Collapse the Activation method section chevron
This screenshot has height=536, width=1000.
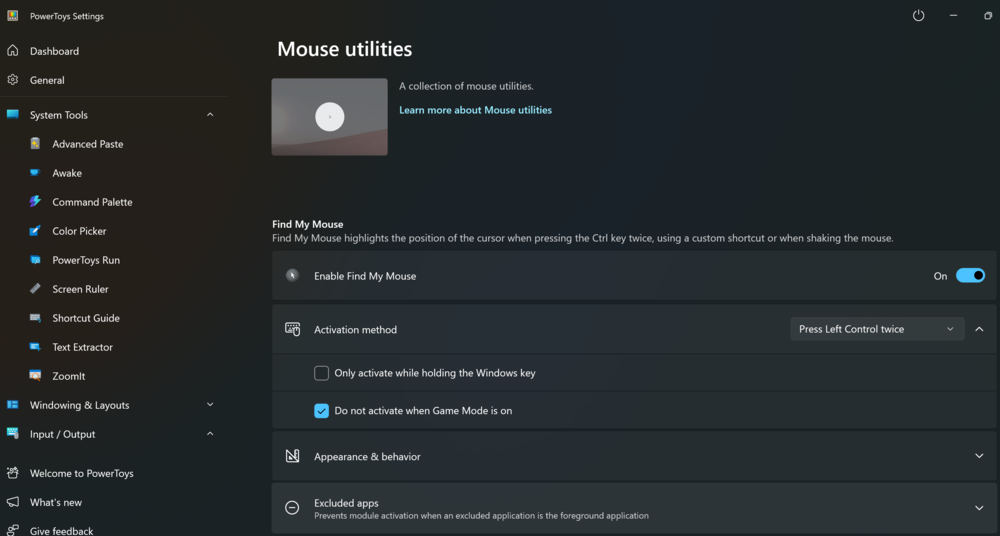(979, 329)
